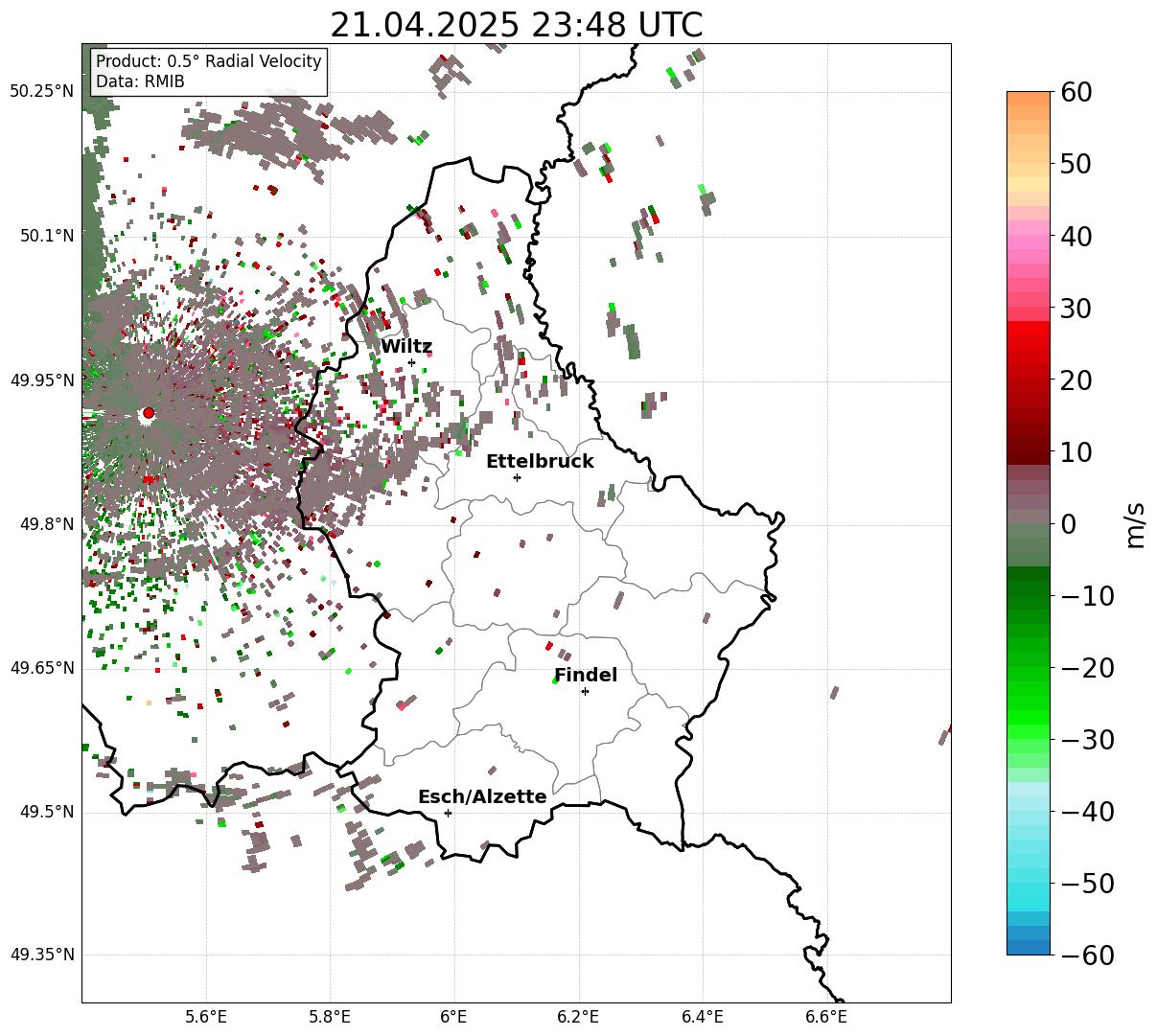The width and height of the screenshot is (1157, 1036).
Task: Click the 49.35°N latitude label
Action: point(41,955)
